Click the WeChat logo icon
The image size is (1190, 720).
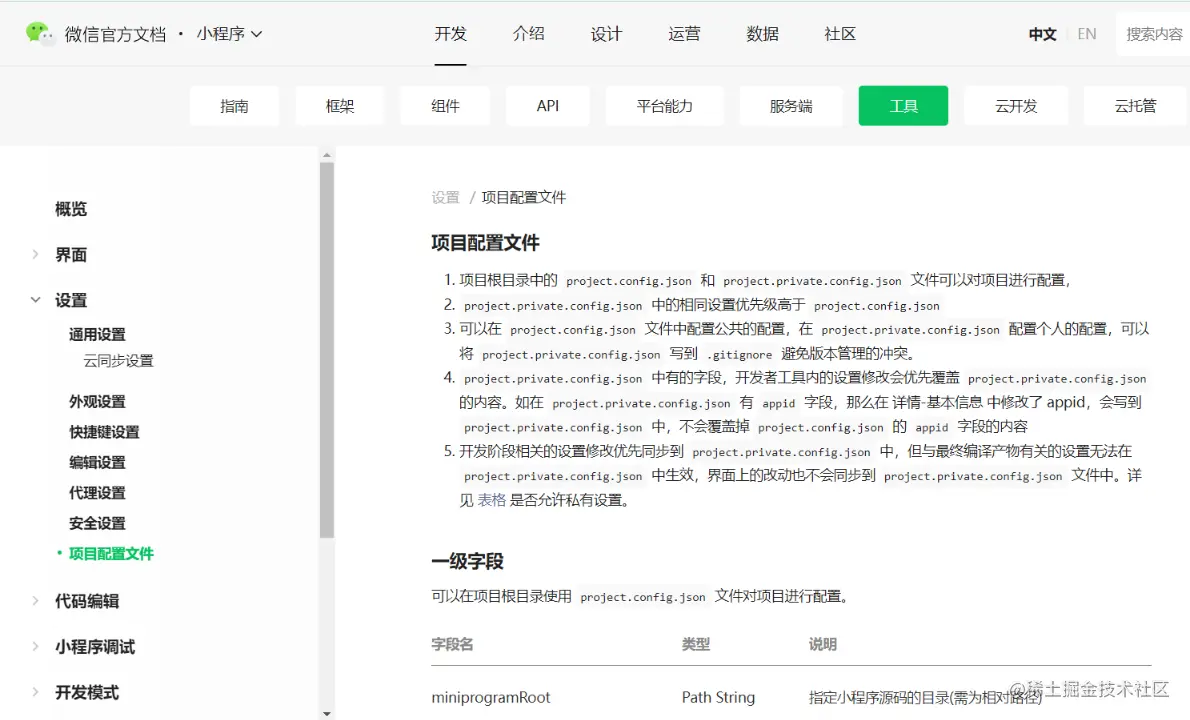(x=39, y=33)
